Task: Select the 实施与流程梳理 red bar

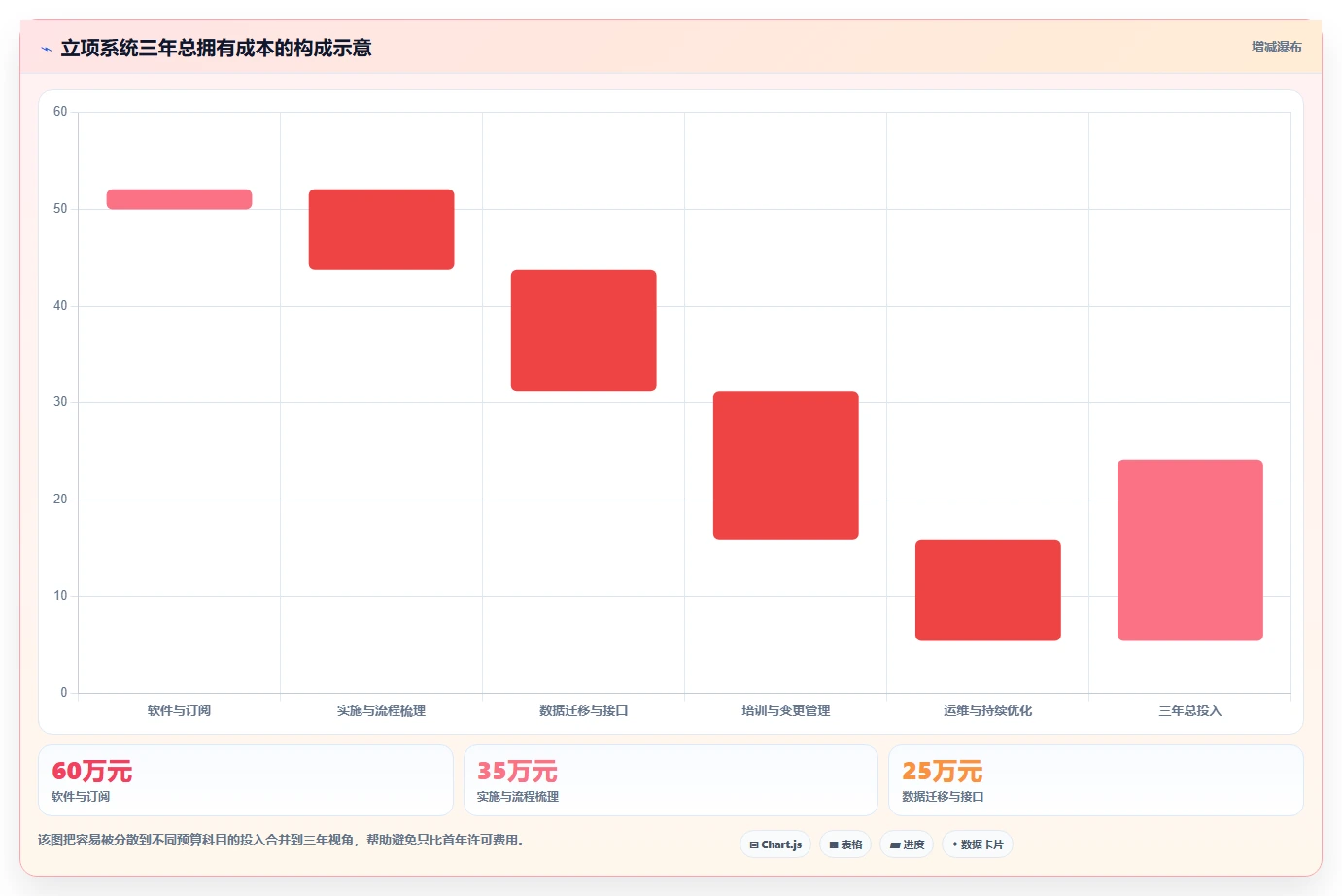Action: point(381,229)
